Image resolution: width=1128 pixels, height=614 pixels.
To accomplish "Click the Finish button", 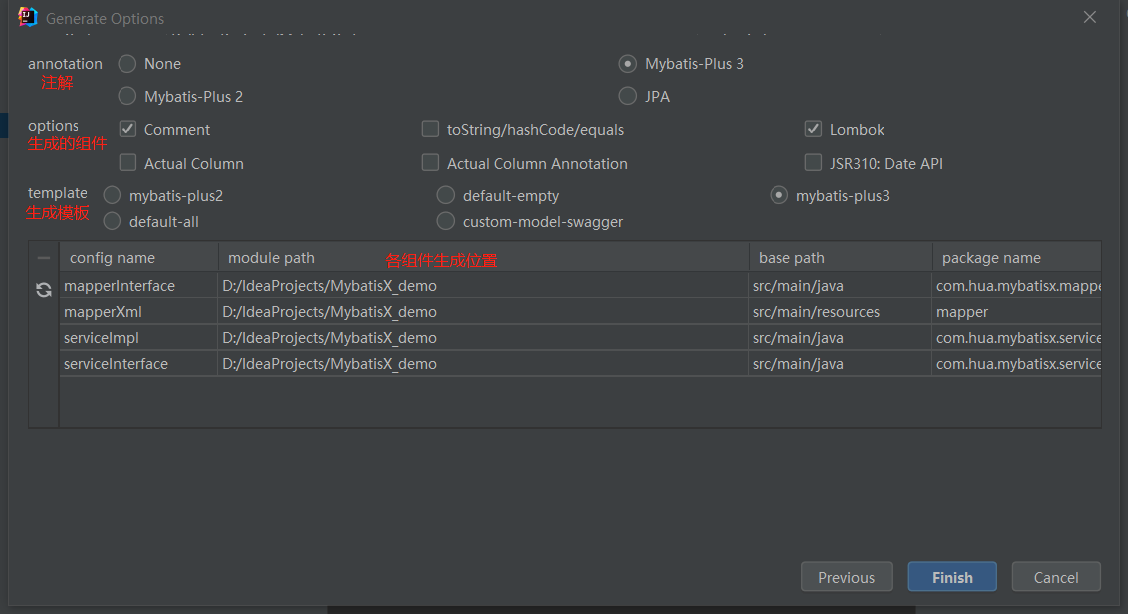I will 951,576.
